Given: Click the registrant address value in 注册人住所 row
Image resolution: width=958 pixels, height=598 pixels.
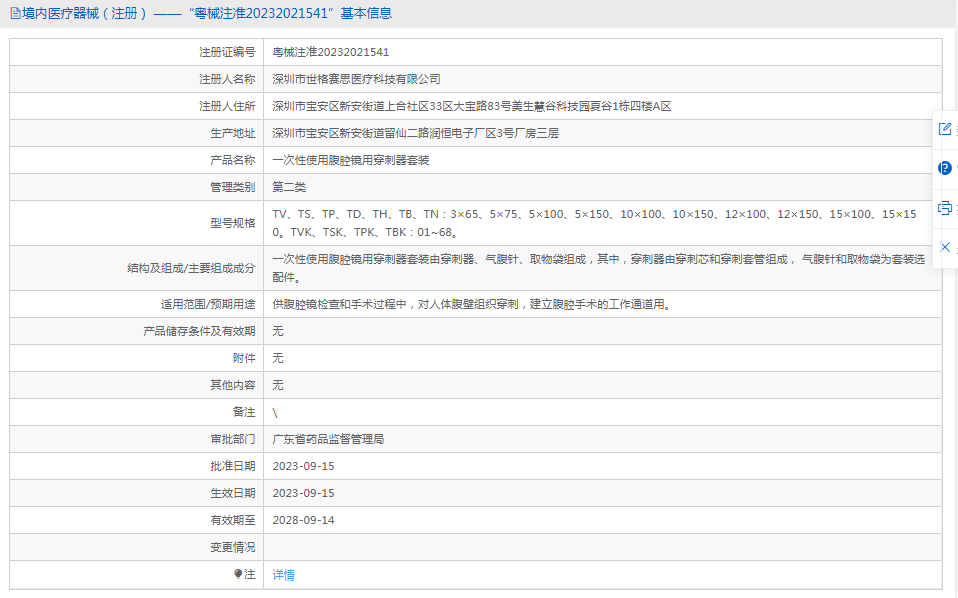Looking at the screenshot, I should [472, 106].
